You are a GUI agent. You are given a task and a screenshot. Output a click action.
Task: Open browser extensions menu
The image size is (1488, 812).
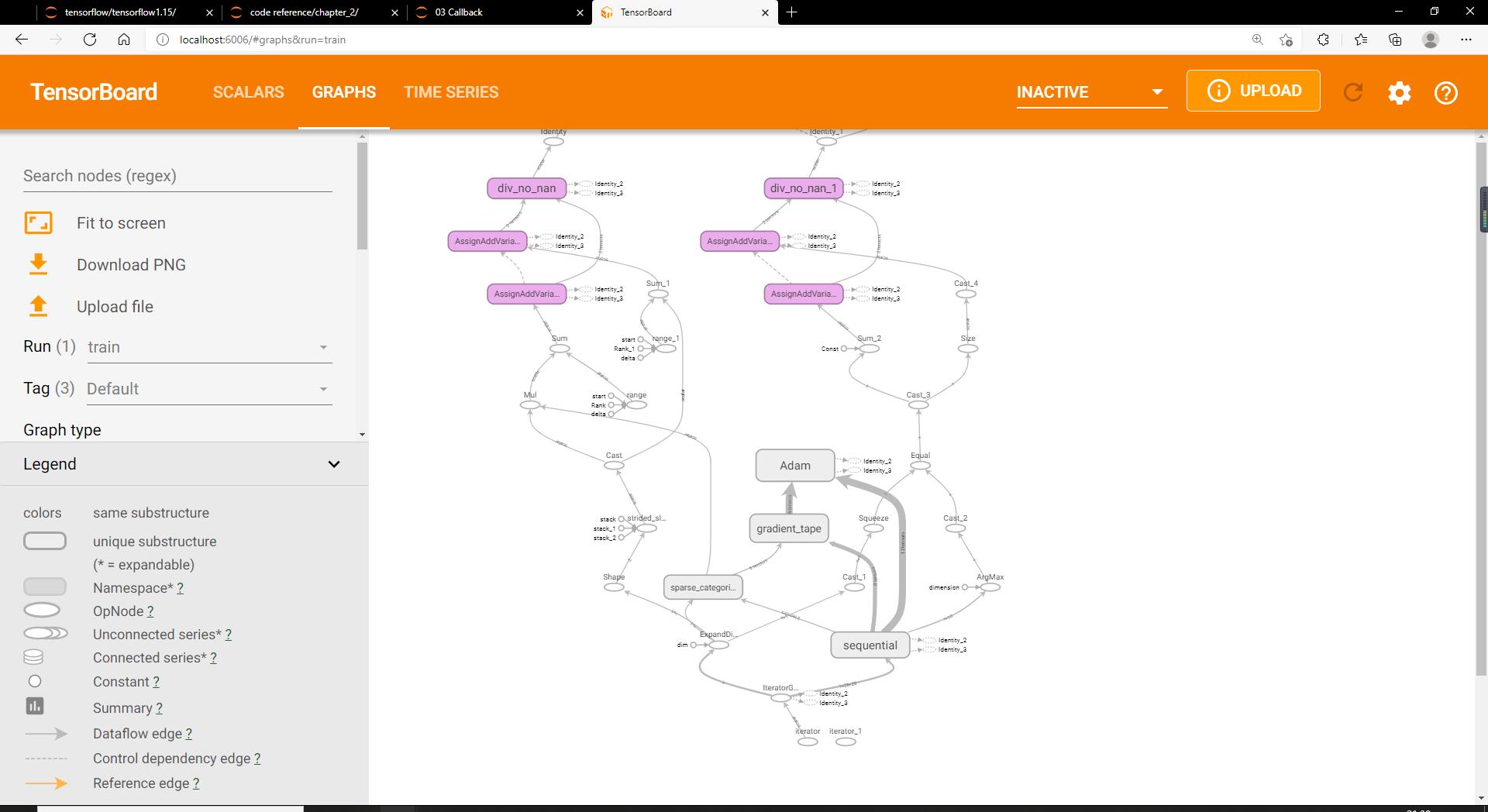1324,40
